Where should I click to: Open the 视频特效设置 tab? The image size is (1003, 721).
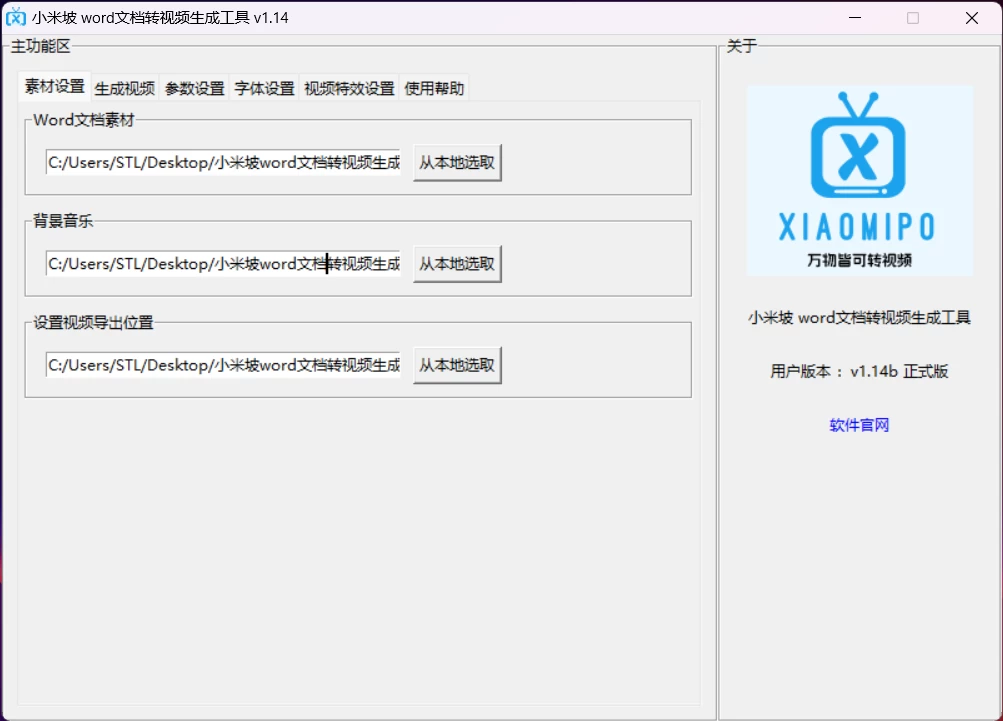coord(349,88)
